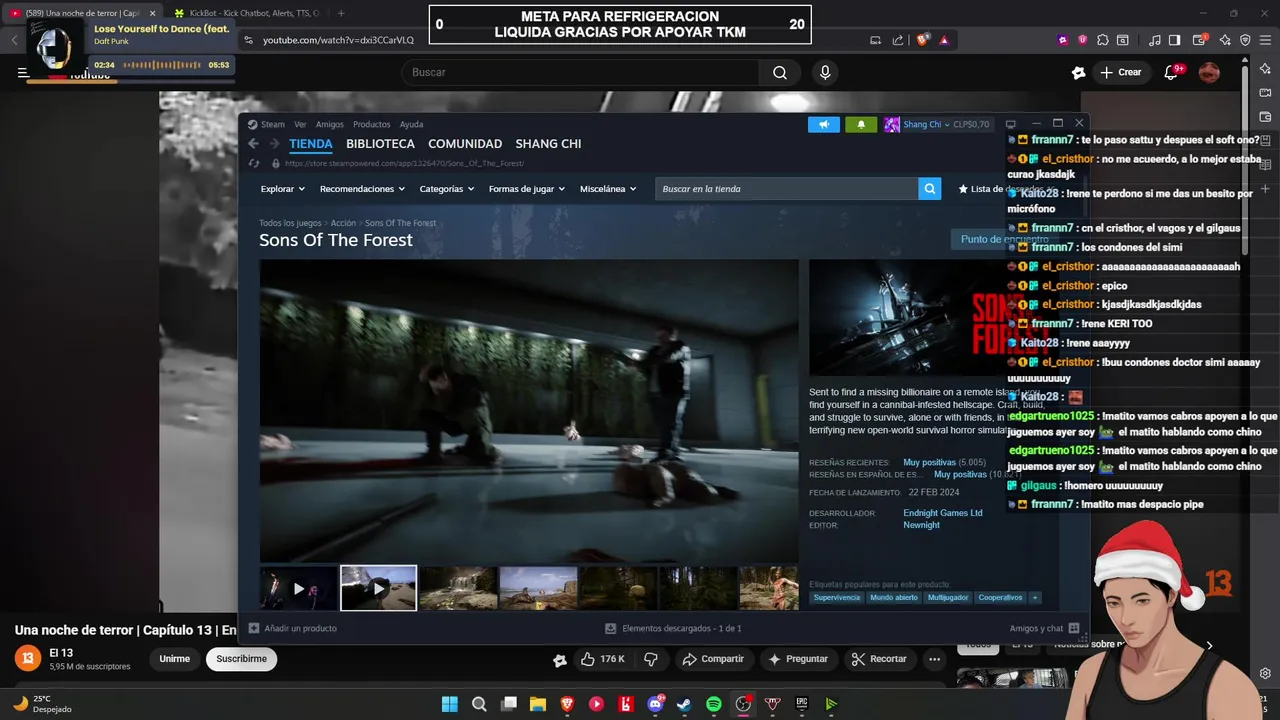Image resolution: width=1280 pixels, height=720 pixels.
Task: Open YouTube hamburger guide menu
Action: pyautogui.click(x=23, y=72)
